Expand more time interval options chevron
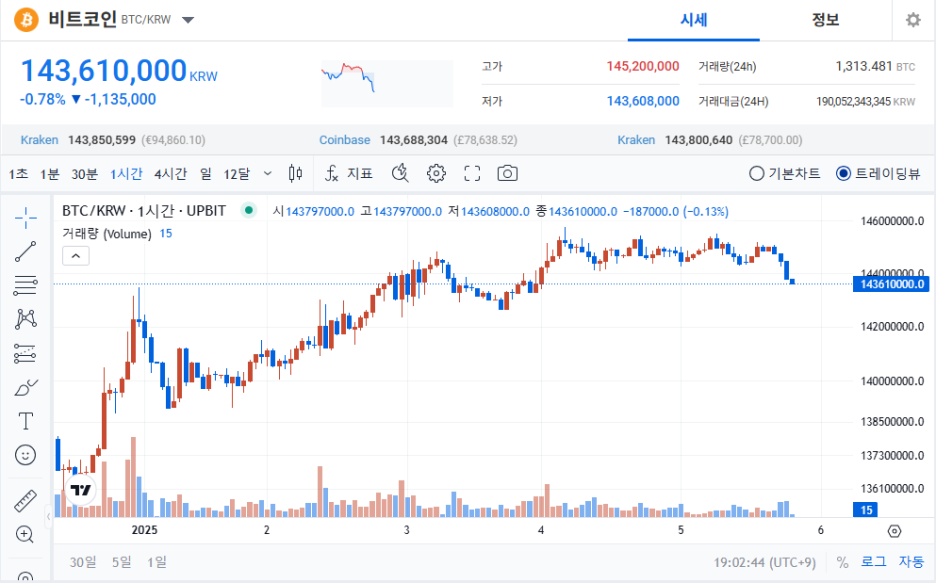The image size is (936, 583). click(x=267, y=174)
